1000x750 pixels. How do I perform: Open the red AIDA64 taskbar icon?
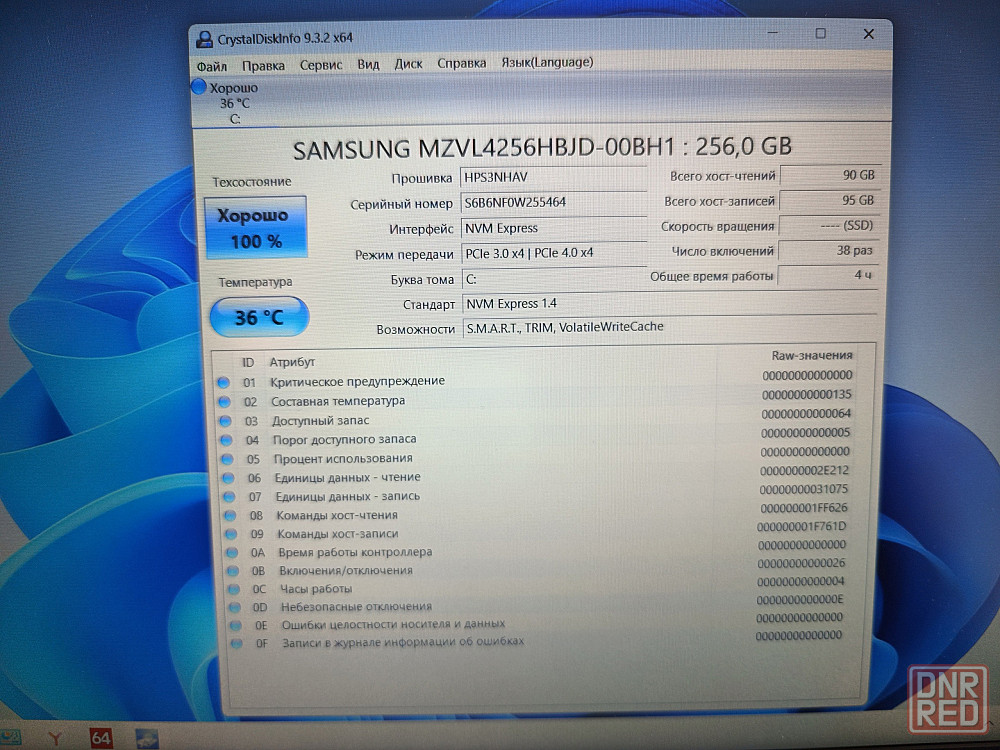[x=101, y=739]
